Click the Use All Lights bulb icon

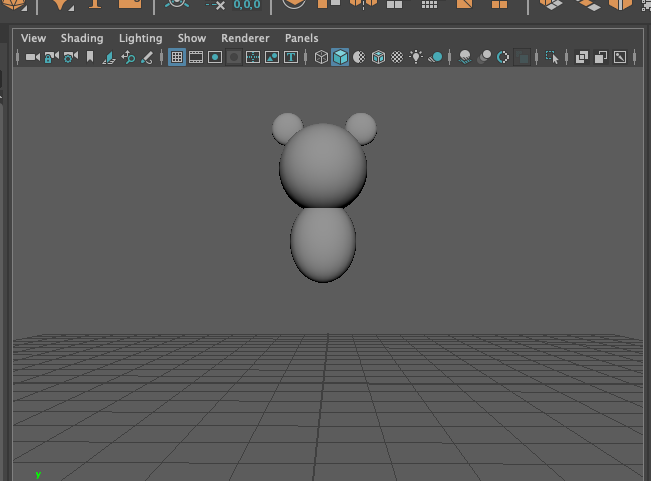point(416,57)
